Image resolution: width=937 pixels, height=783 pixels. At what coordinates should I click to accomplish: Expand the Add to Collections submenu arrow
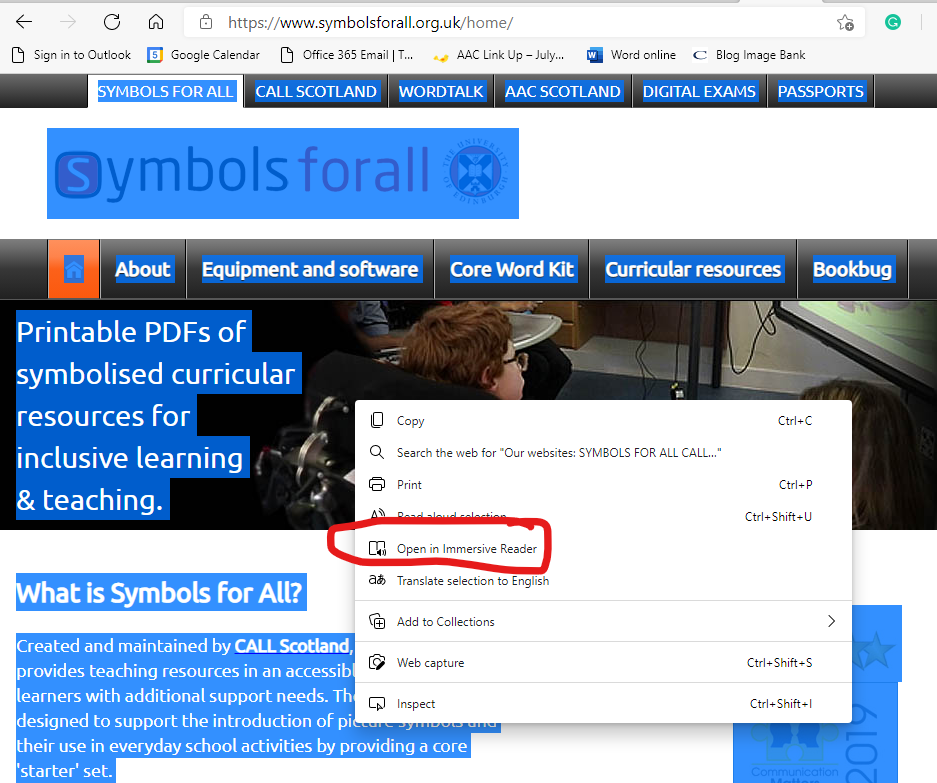(832, 621)
